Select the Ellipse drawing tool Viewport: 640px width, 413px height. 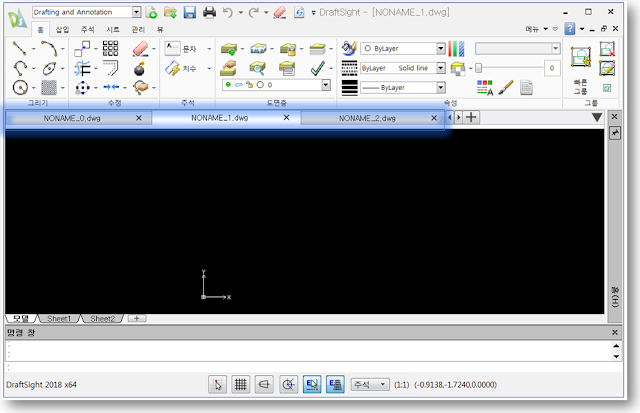point(49,68)
